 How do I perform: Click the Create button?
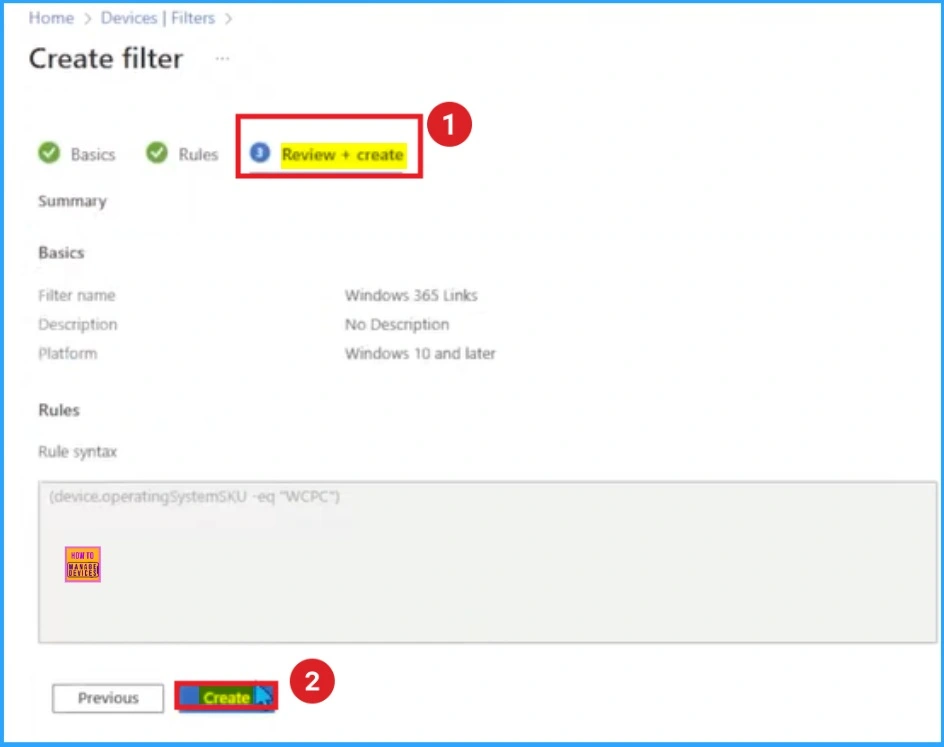pyautogui.click(x=226, y=697)
